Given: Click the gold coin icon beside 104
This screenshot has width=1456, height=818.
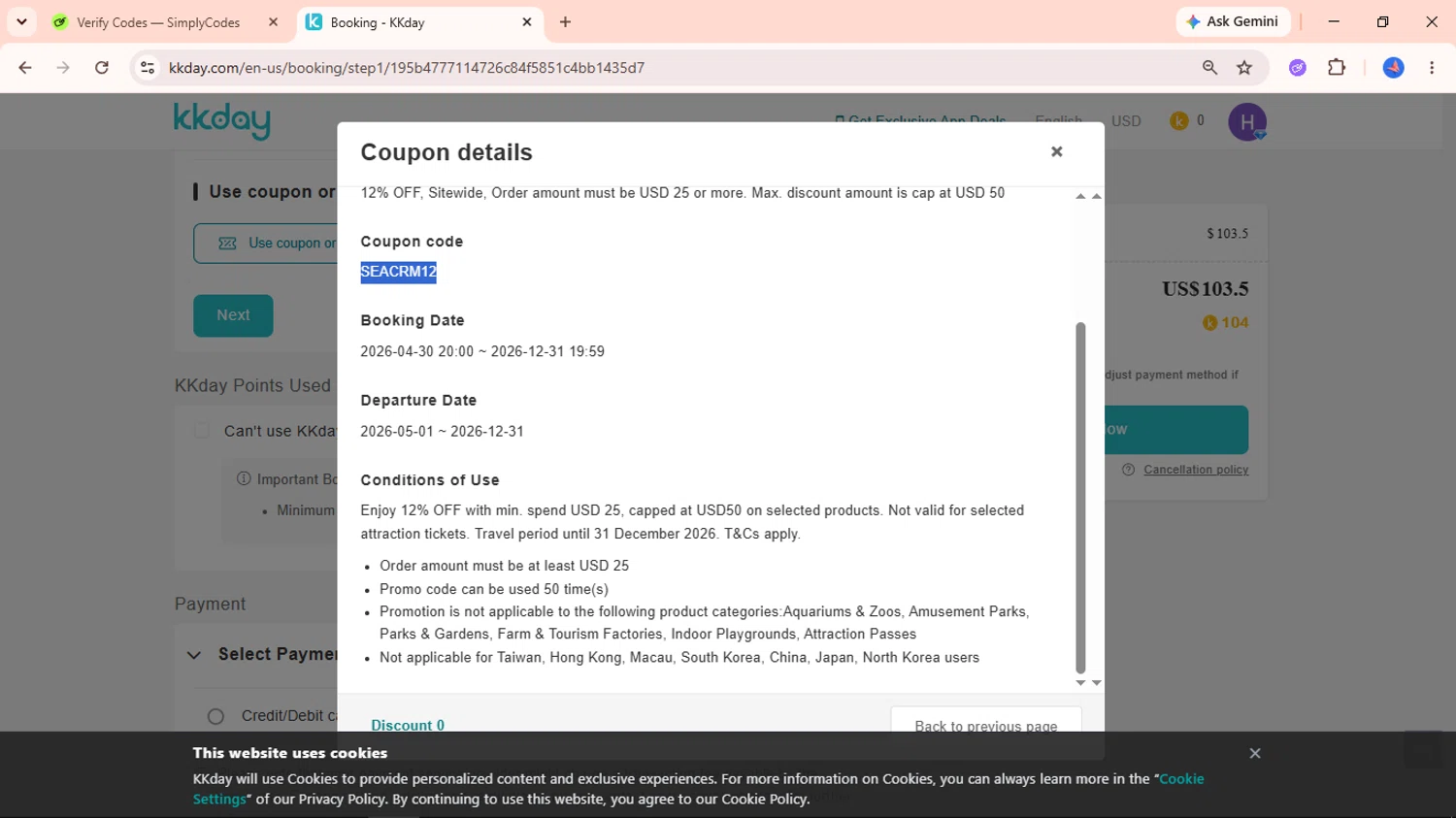Looking at the screenshot, I should tap(1209, 323).
